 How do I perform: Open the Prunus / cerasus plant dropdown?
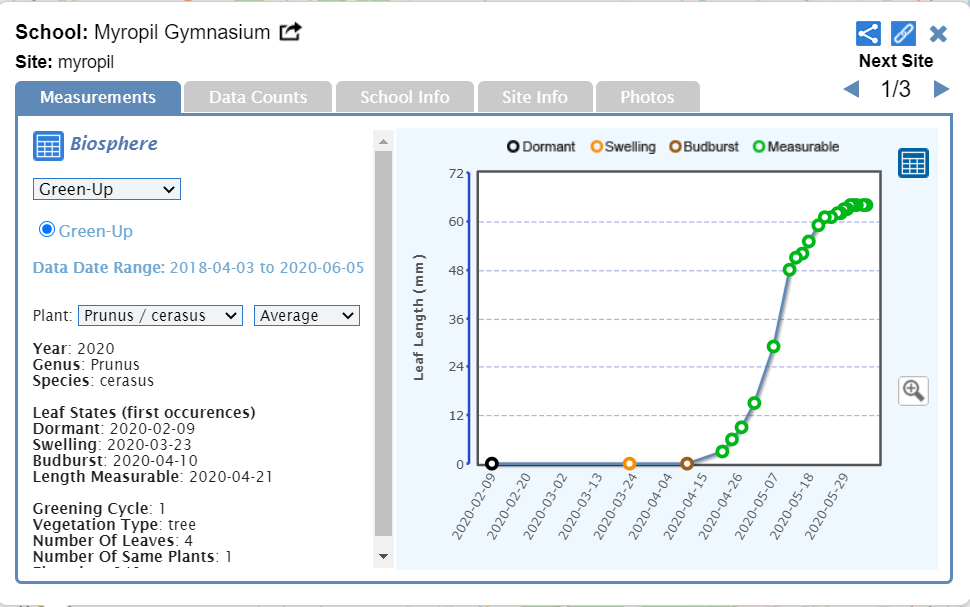[160, 315]
